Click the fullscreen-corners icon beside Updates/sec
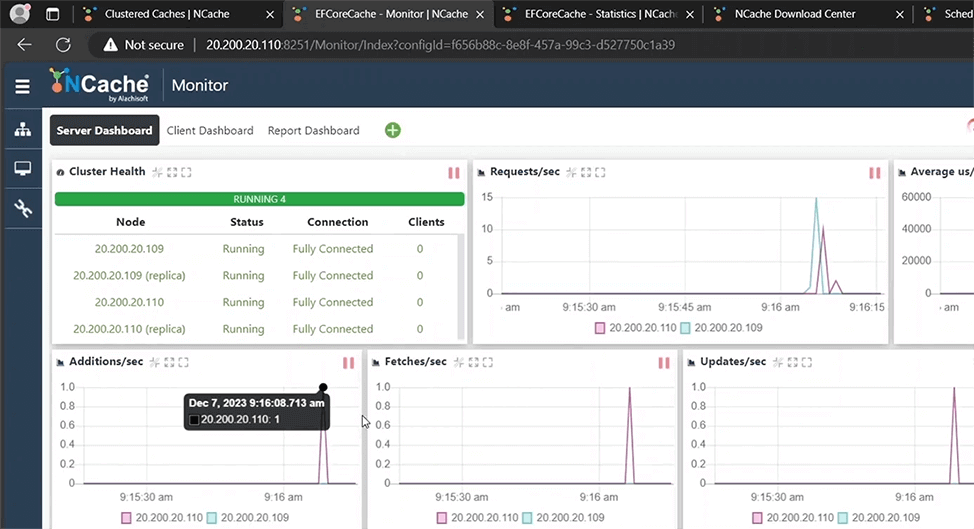This screenshot has width=974, height=529. 806,362
